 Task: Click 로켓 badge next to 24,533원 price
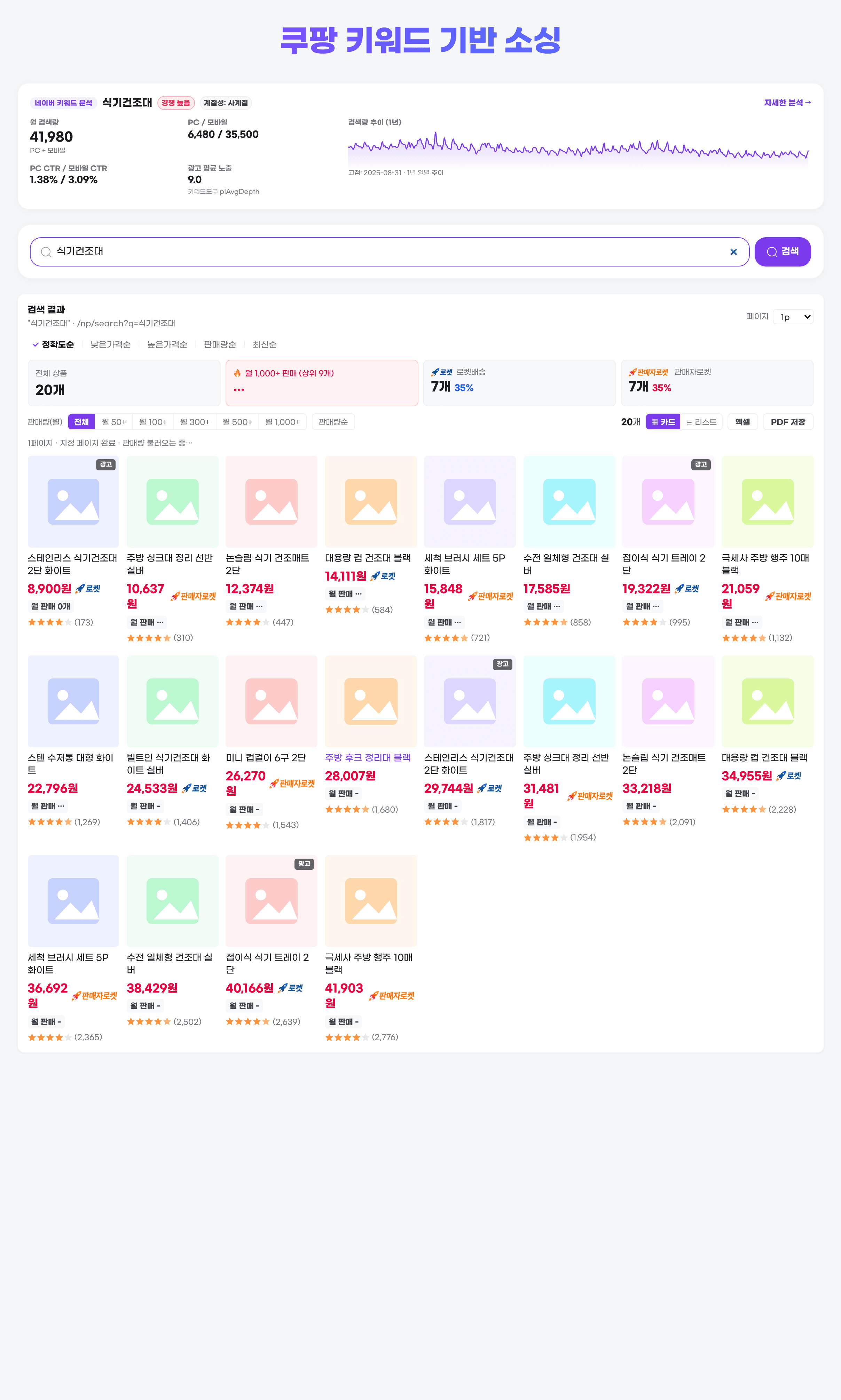point(194,788)
